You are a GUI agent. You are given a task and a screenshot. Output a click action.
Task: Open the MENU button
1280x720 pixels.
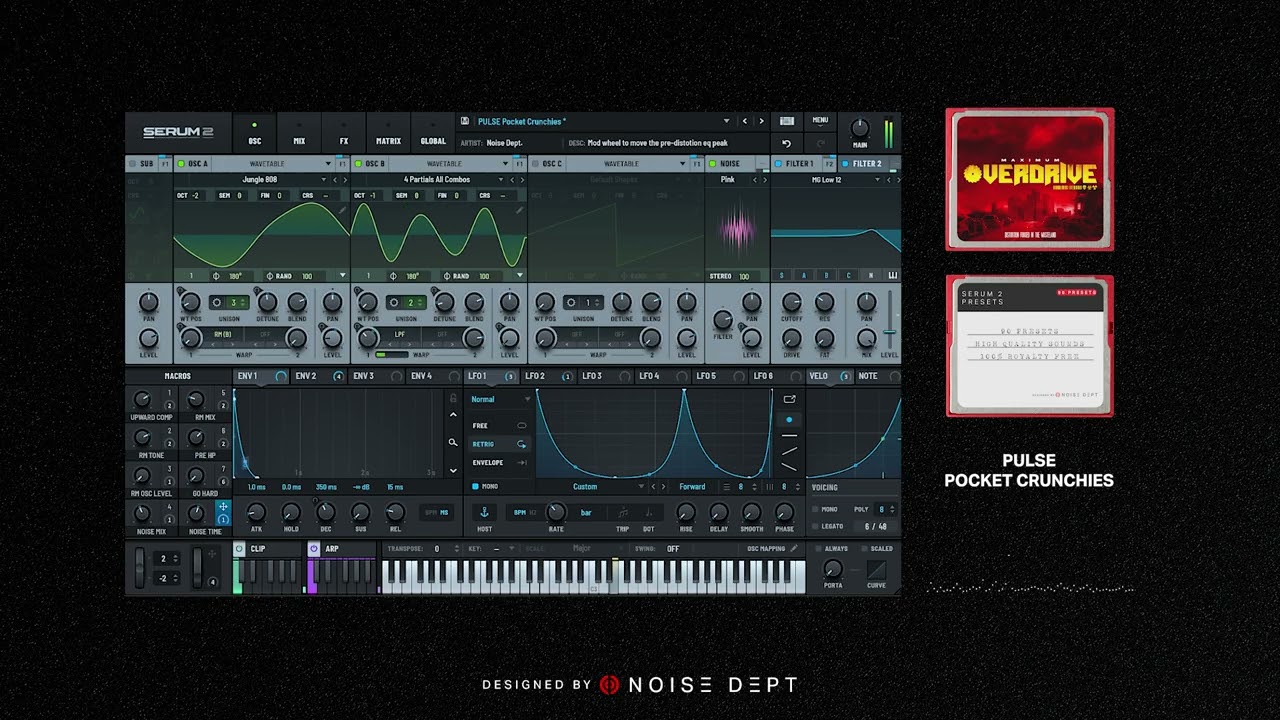[820, 120]
